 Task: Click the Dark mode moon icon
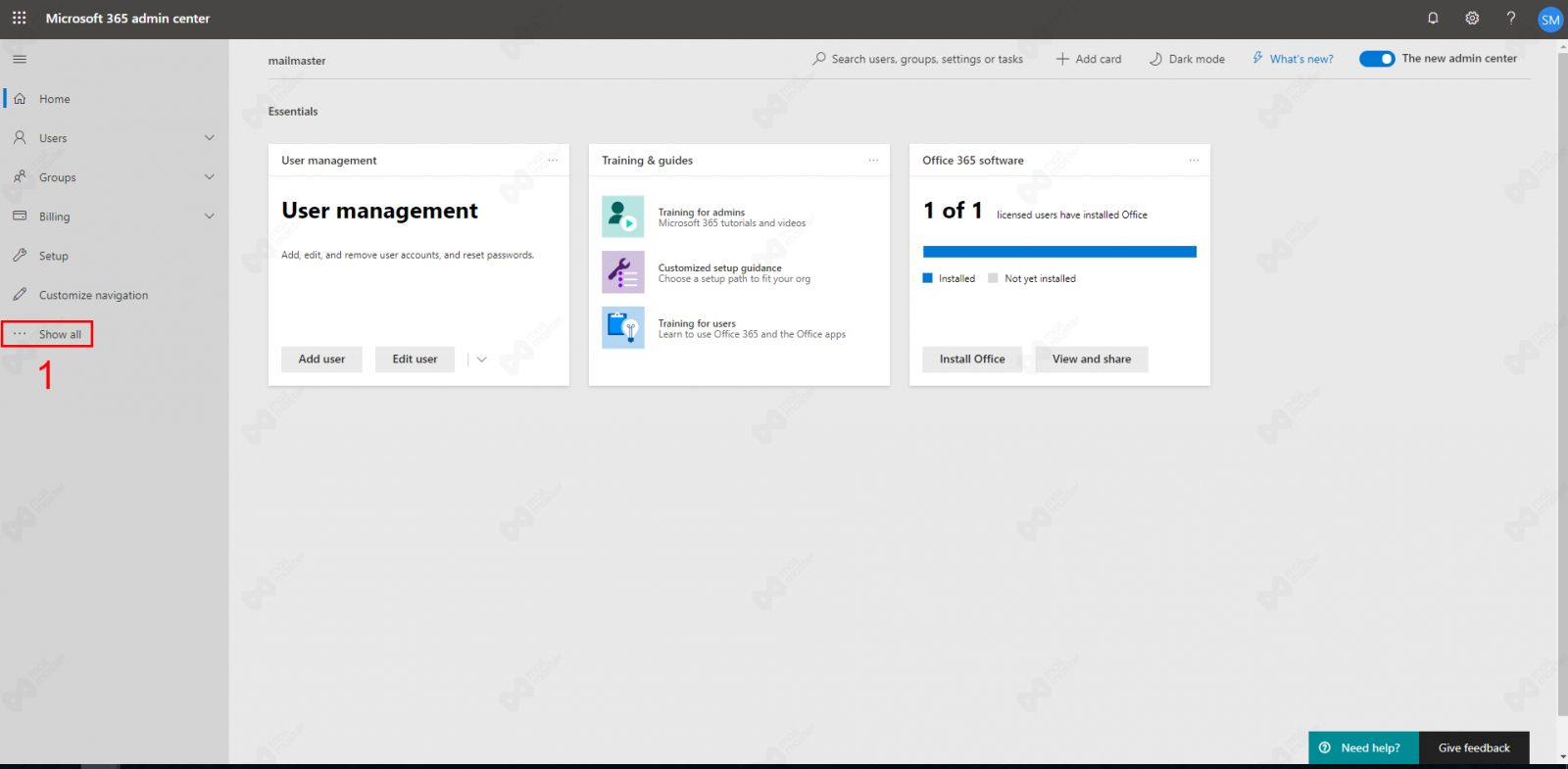coord(1155,59)
